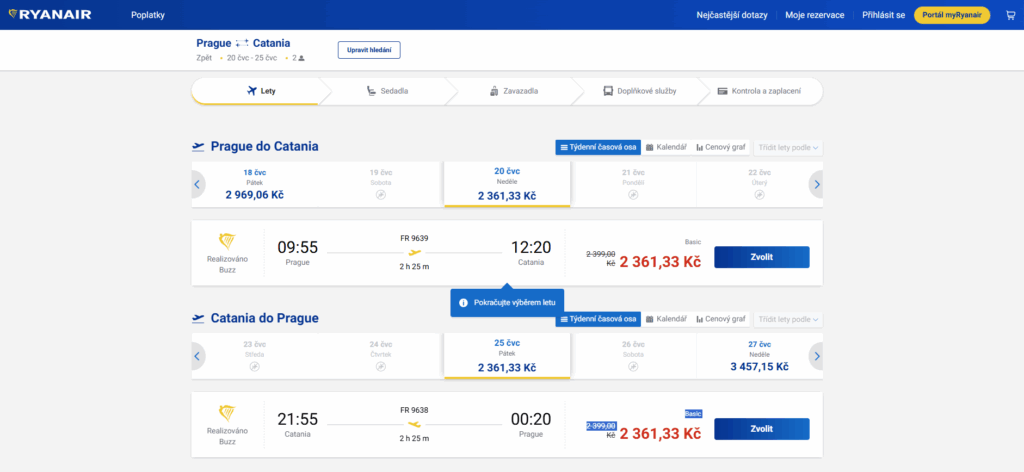Click the arriving plane icon by Catania do Prague
The image size is (1024, 472).
[x=199, y=319]
